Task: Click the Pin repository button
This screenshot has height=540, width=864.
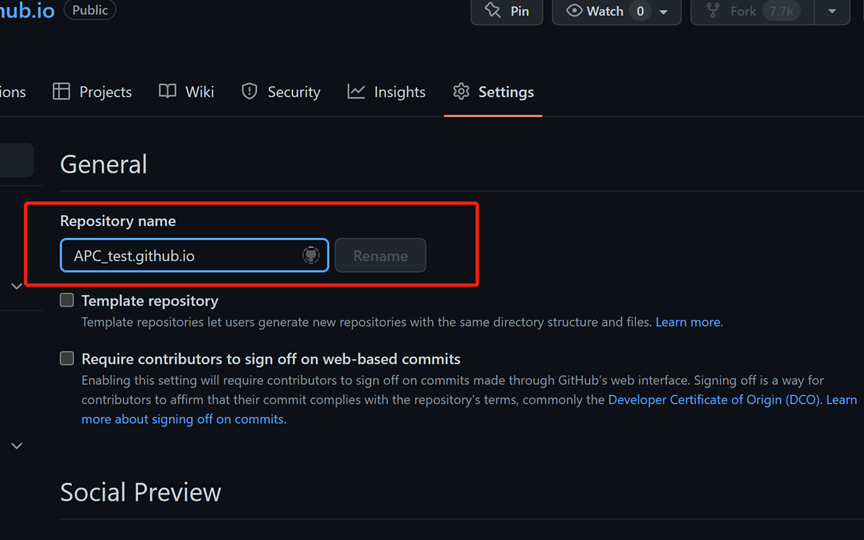Action: click(x=506, y=11)
